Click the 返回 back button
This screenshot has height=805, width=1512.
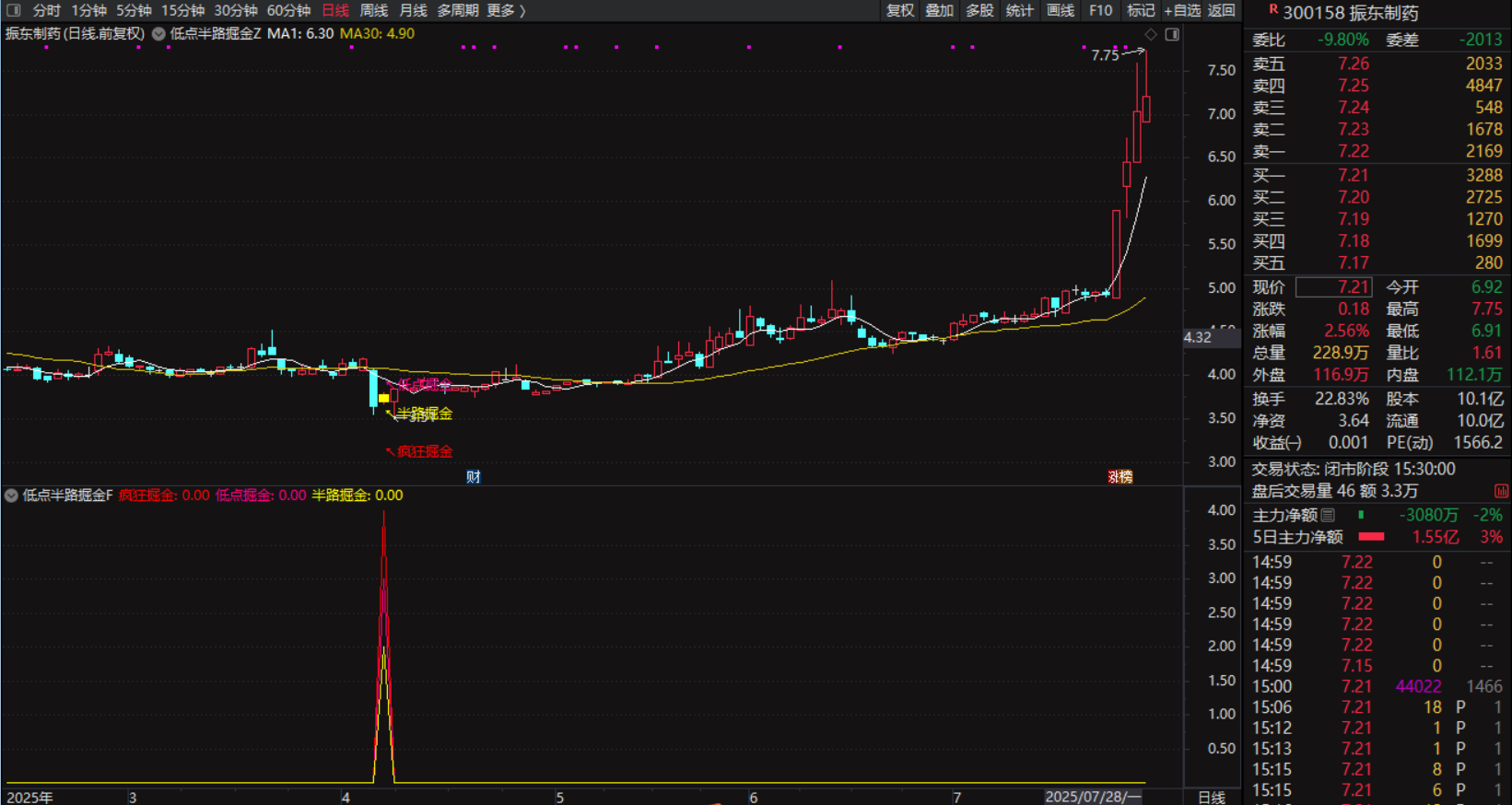[1221, 10]
